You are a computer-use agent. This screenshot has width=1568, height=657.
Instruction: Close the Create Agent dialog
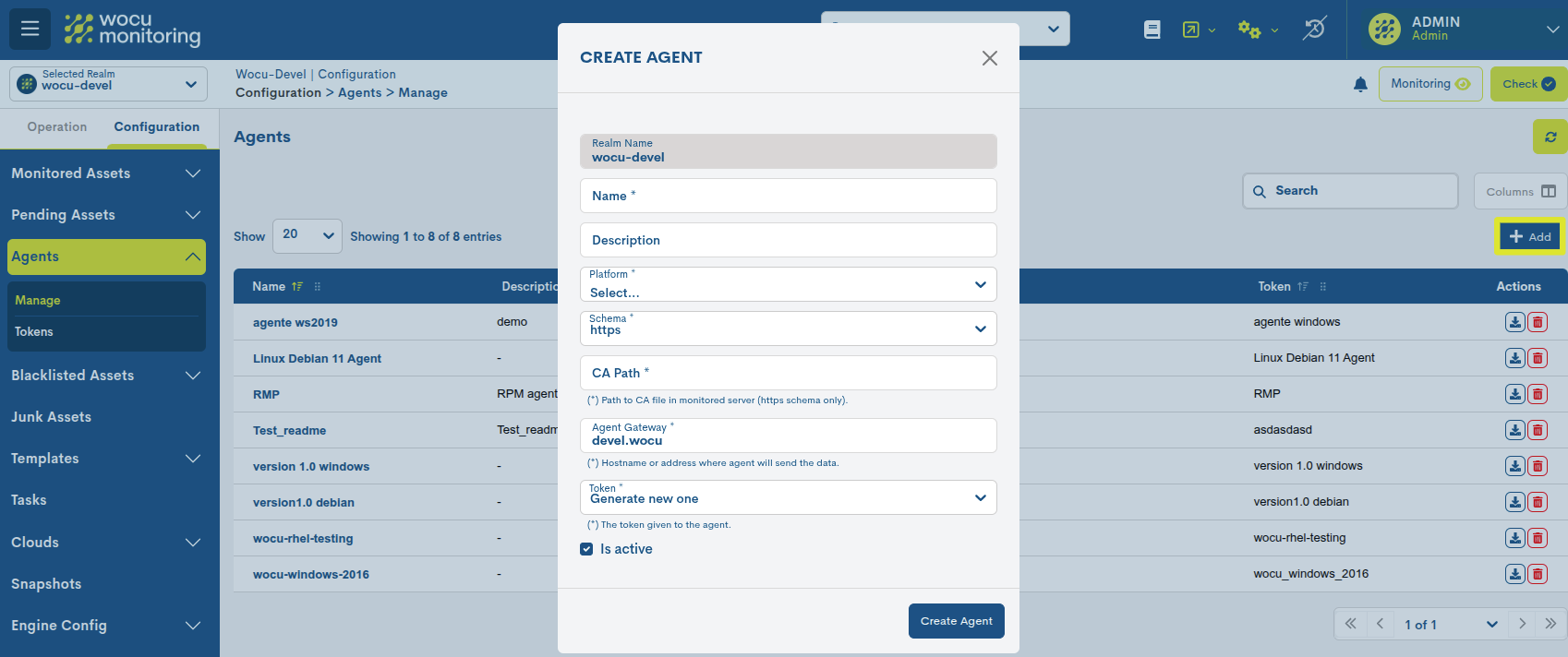(989, 58)
